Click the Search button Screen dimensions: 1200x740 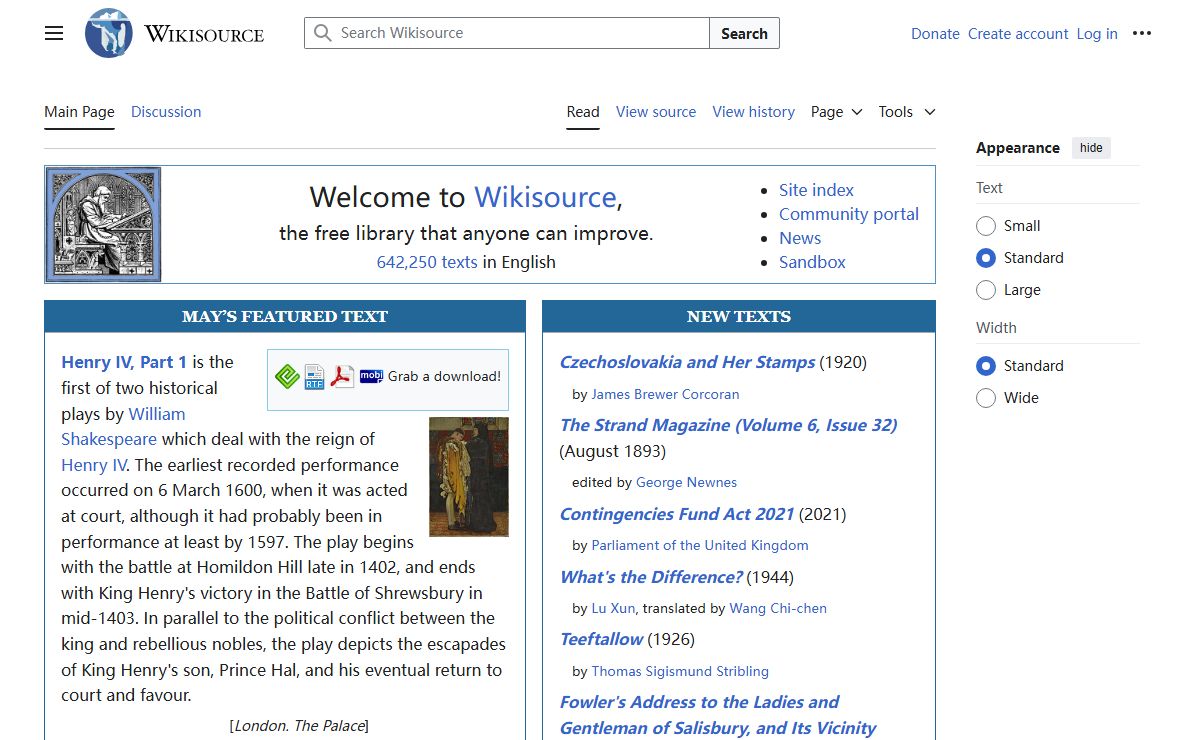click(x=744, y=33)
